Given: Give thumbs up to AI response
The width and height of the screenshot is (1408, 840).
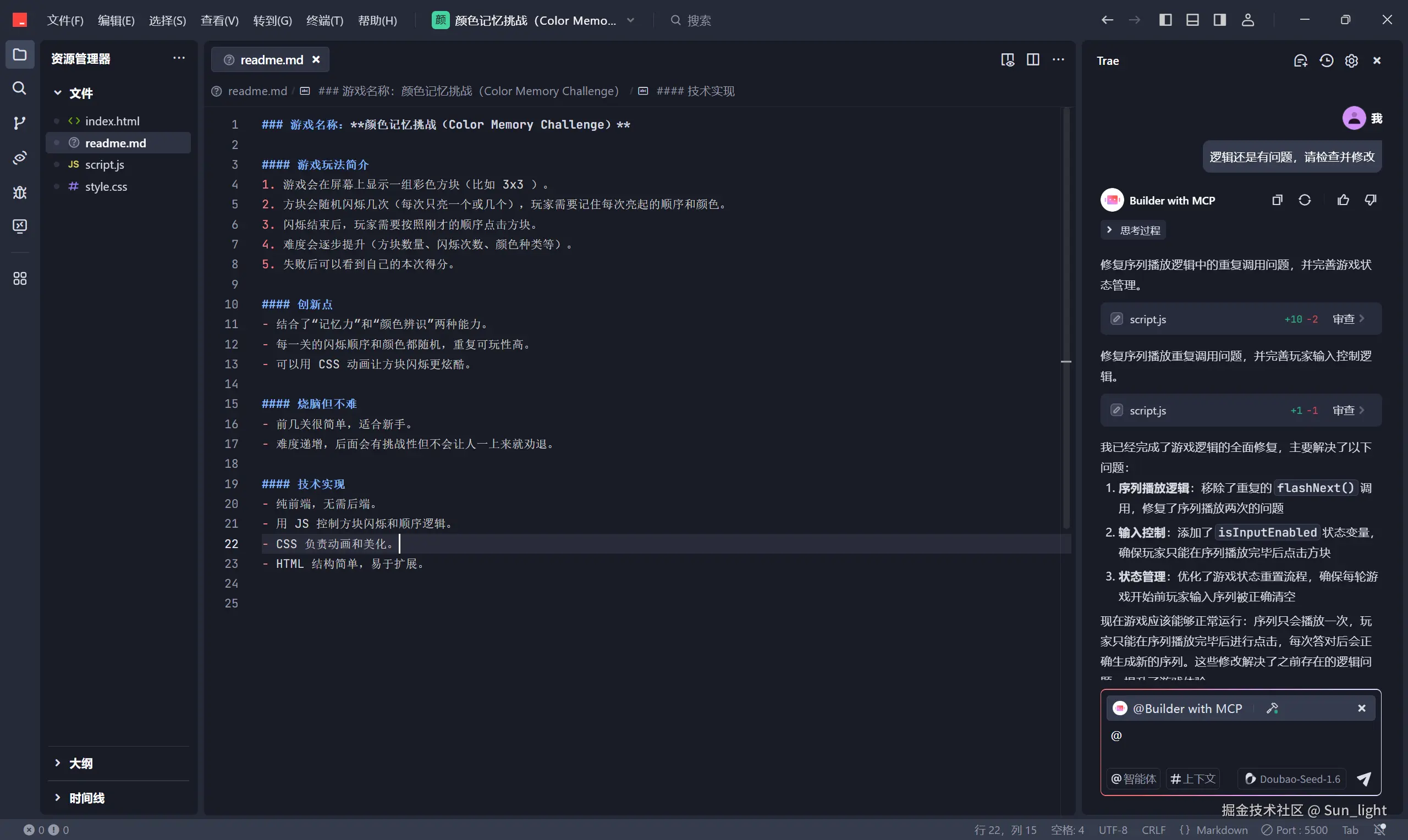Looking at the screenshot, I should coord(1343,200).
